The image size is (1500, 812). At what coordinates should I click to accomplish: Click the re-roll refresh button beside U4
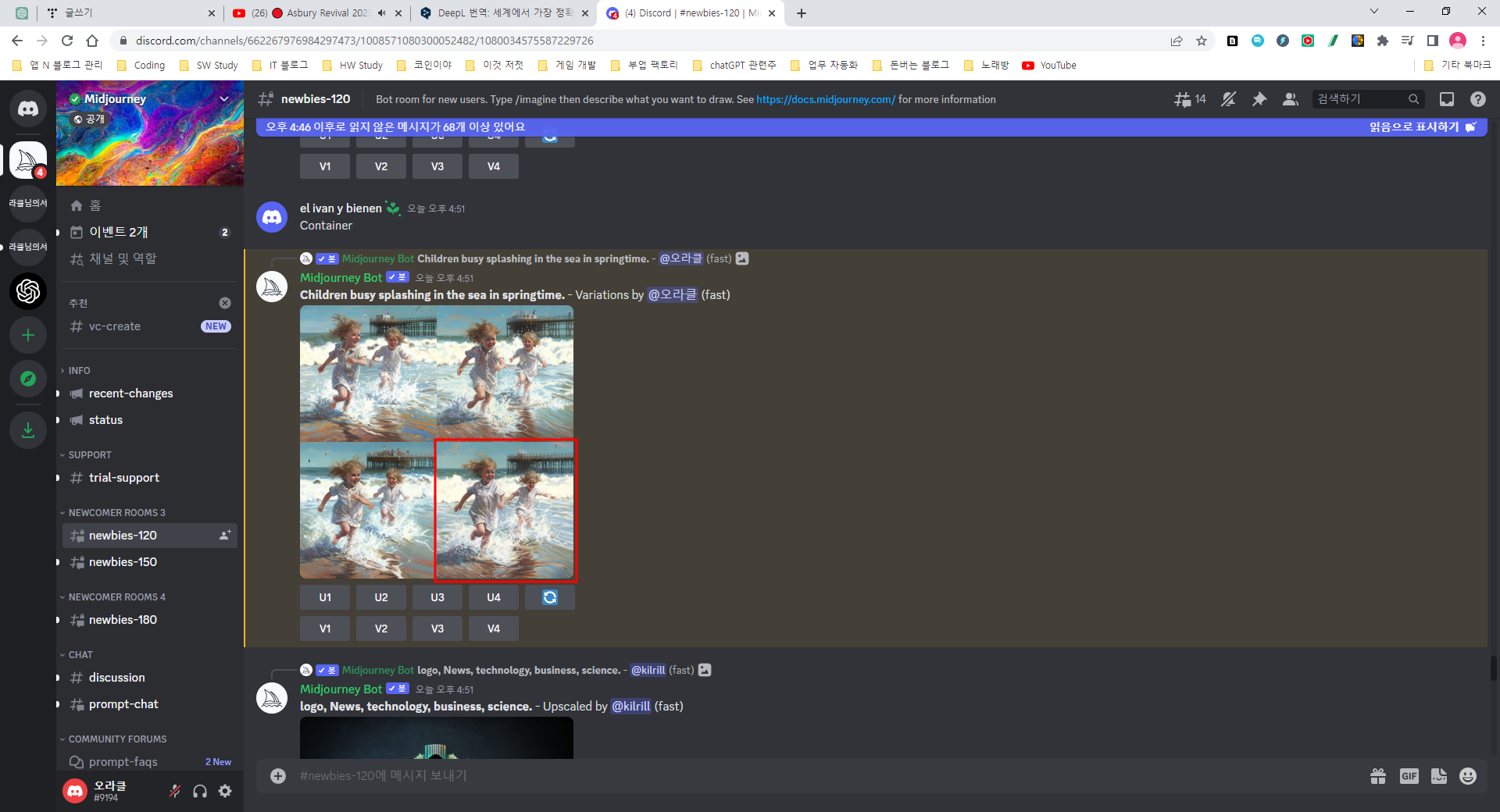click(x=550, y=597)
